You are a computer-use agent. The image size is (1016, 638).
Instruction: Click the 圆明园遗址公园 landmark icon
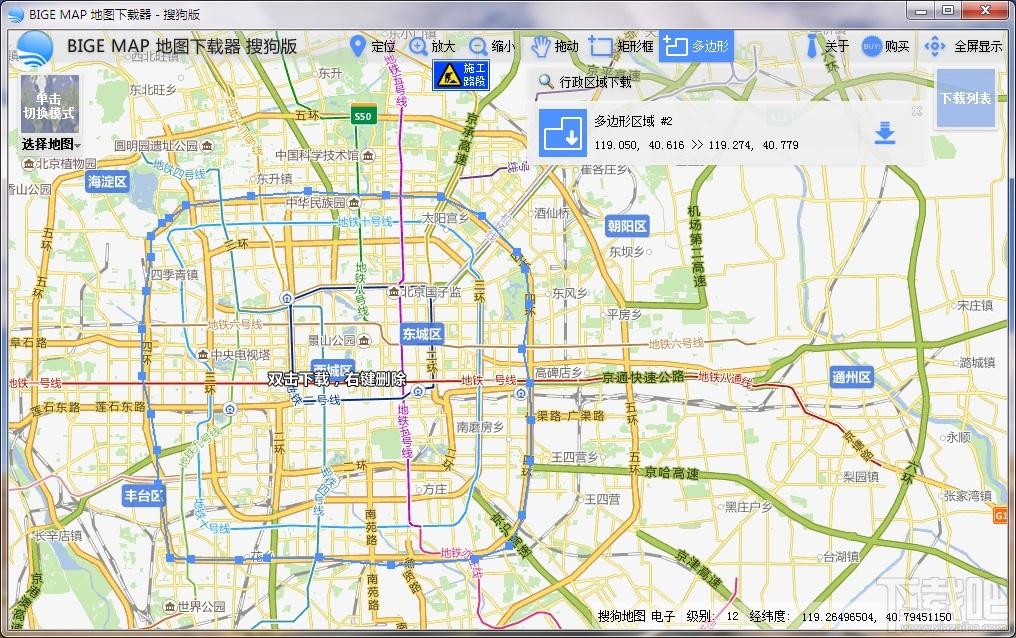click(x=207, y=146)
